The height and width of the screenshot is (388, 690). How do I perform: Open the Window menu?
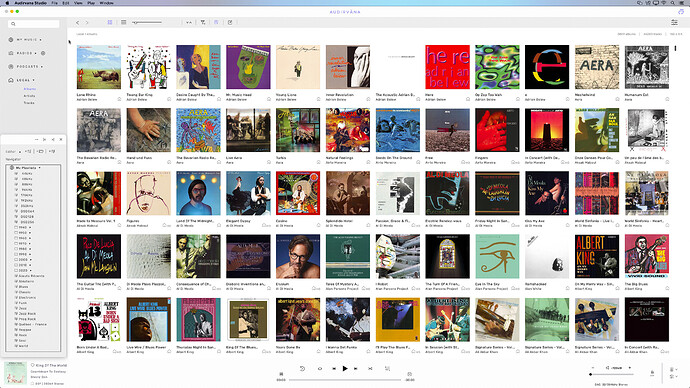point(106,3)
